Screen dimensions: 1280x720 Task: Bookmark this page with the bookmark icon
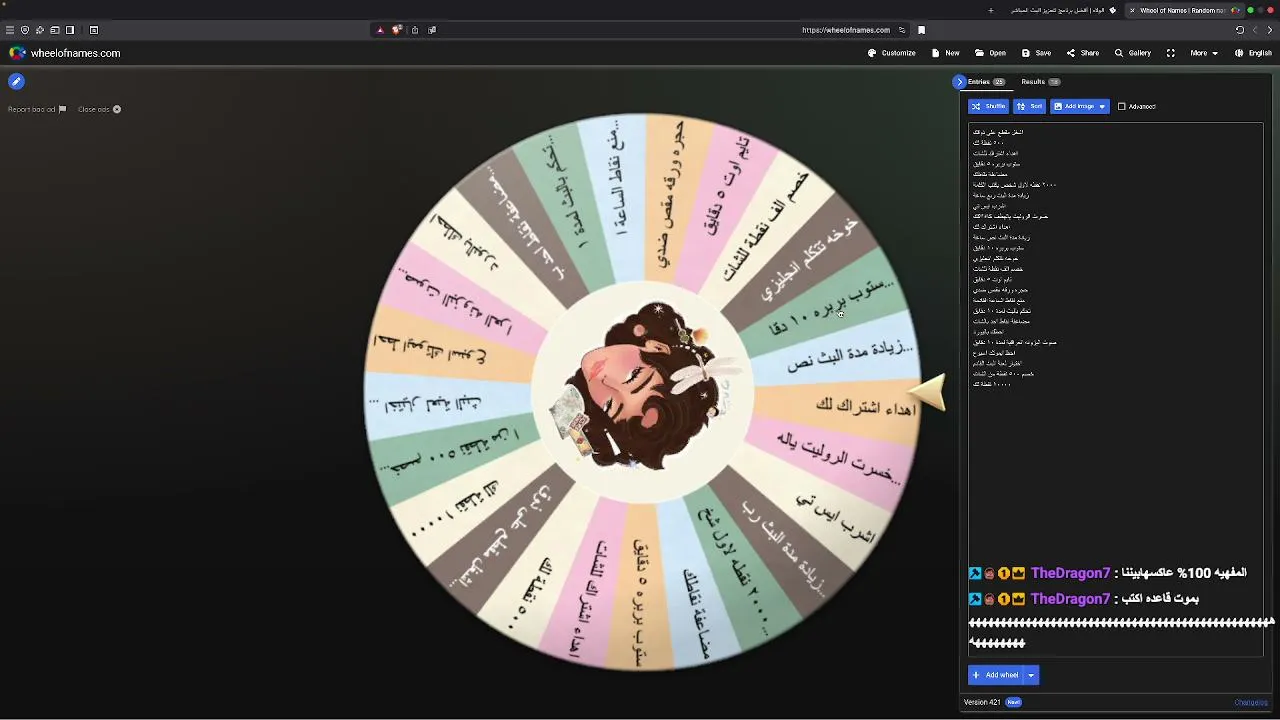(921, 30)
